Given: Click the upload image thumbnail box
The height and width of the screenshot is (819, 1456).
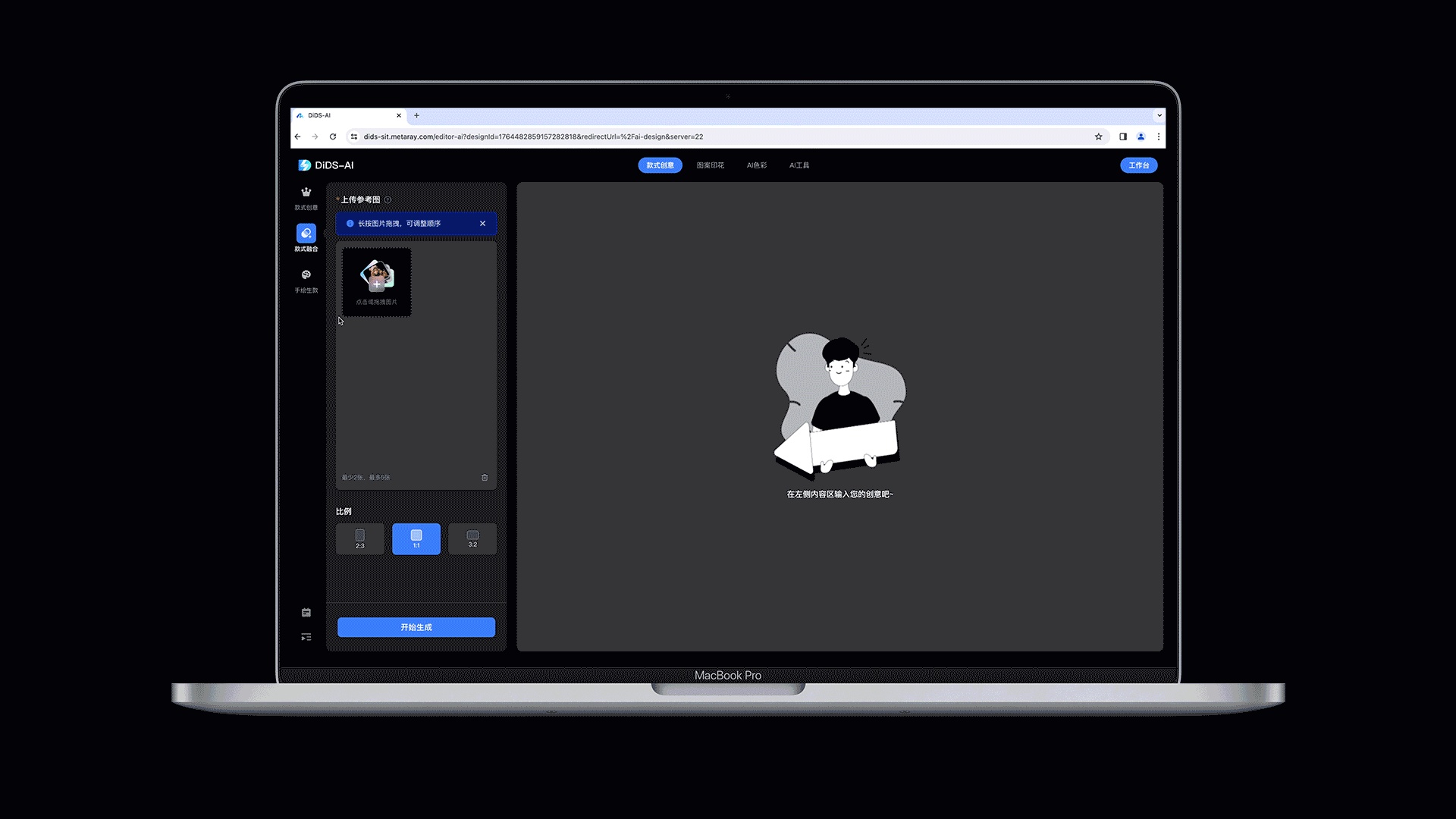Looking at the screenshot, I should [377, 282].
